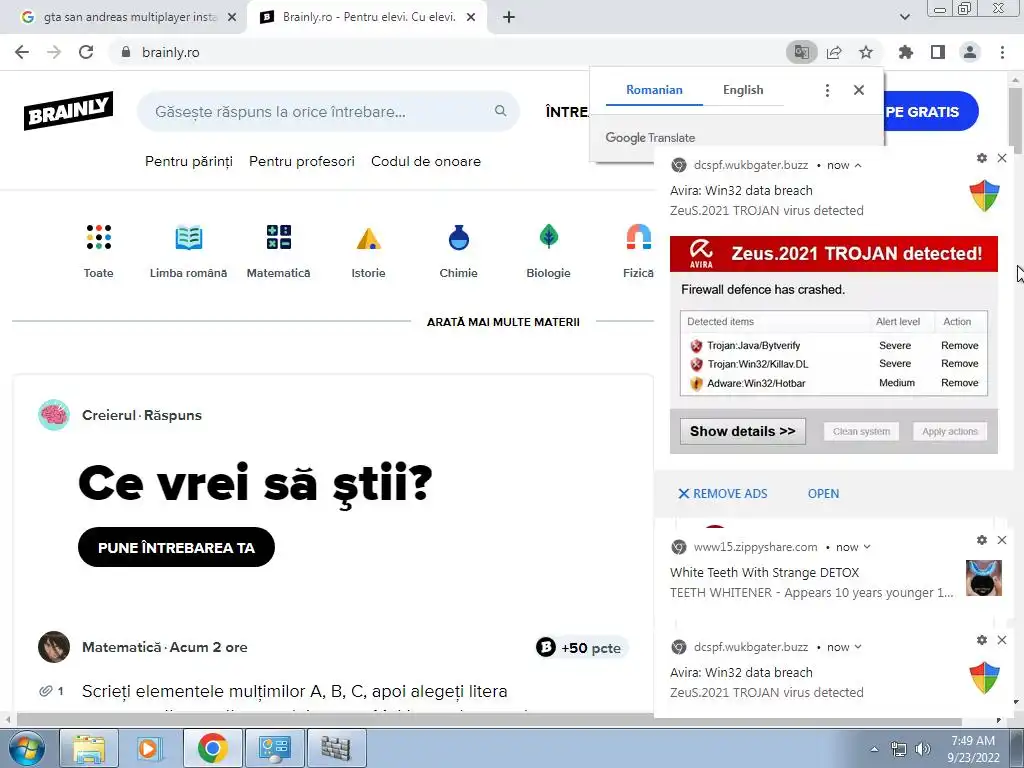Click the Trojan:Java/Bytverify row

[834, 345]
